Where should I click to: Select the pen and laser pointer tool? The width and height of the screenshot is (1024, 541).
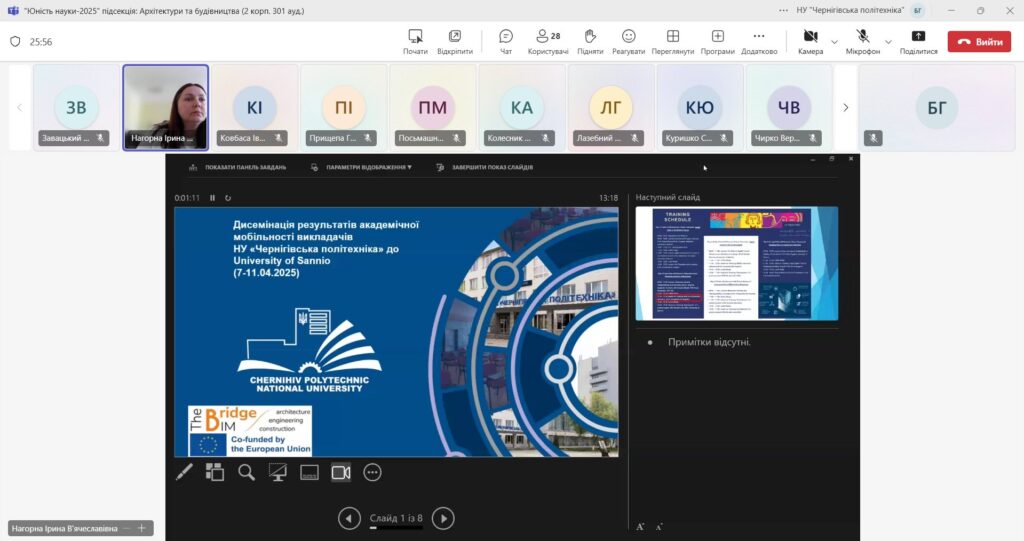tap(185, 472)
